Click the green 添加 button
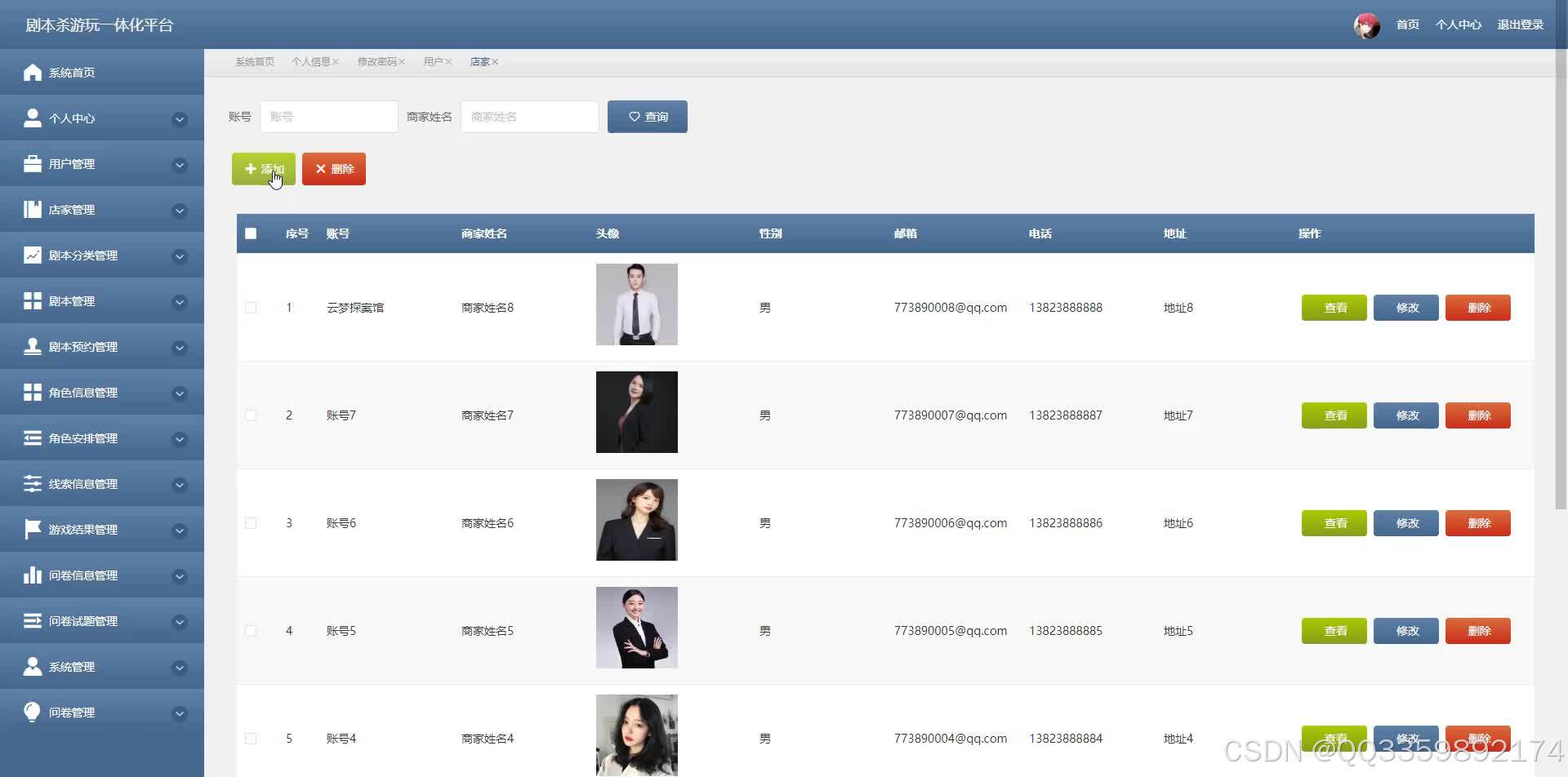This screenshot has height=777, width=1568. click(264, 169)
